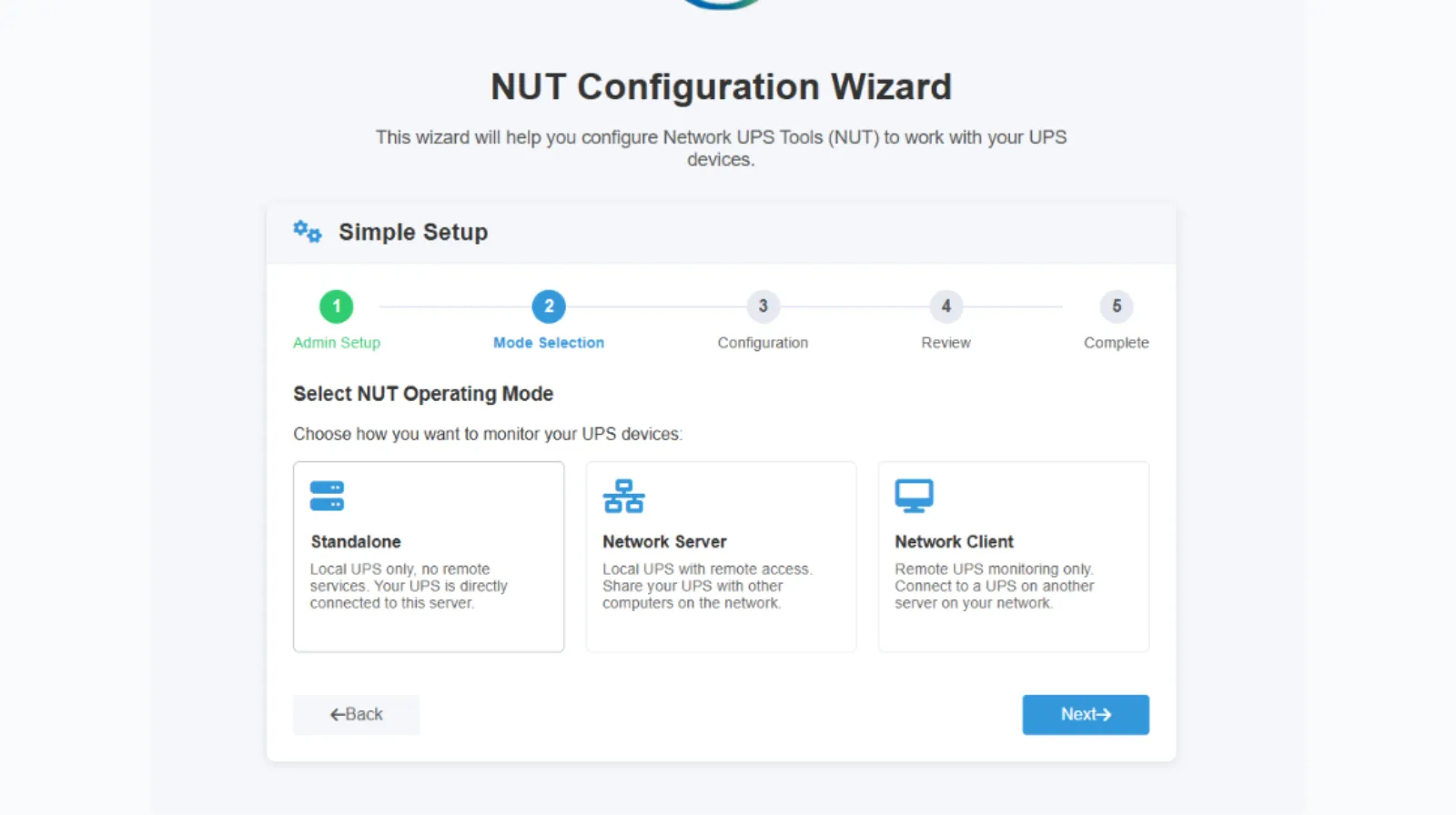The width and height of the screenshot is (1456, 815).
Task: Click the Standalone server stack icon
Action: (x=327, y=496)
